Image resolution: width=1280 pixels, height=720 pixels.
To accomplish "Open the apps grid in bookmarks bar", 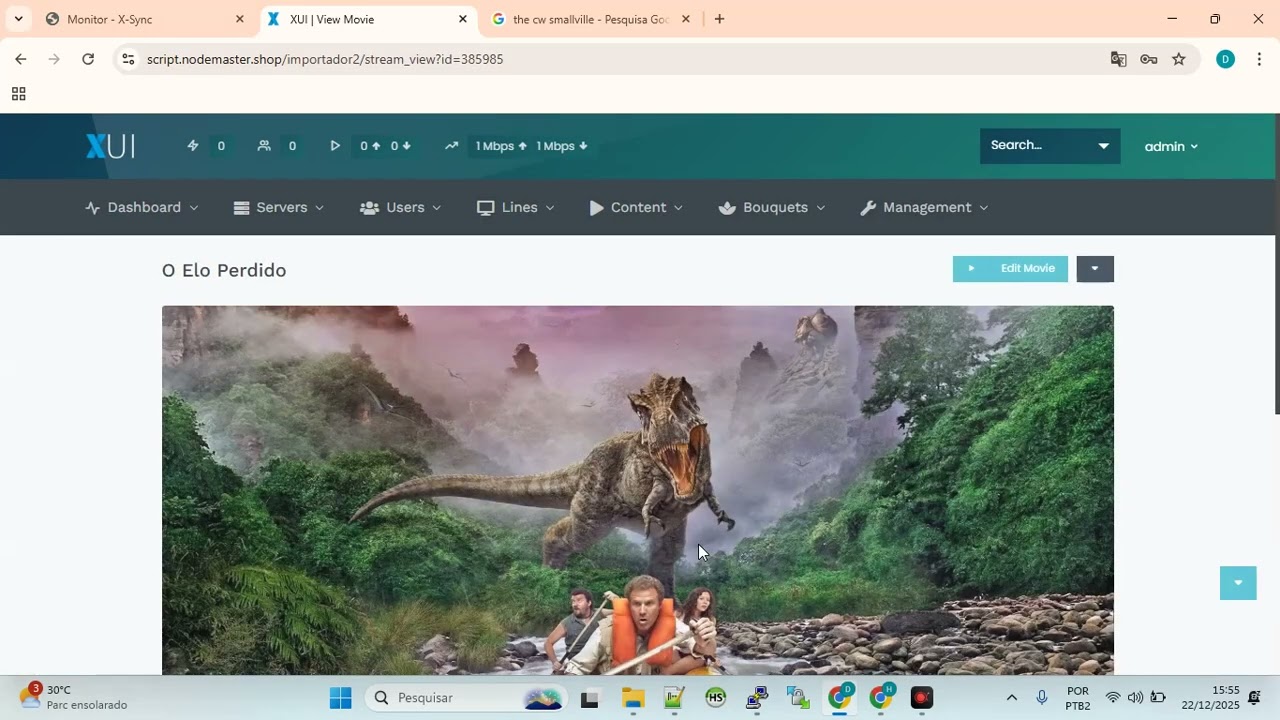I will click(x=18, y=94).
